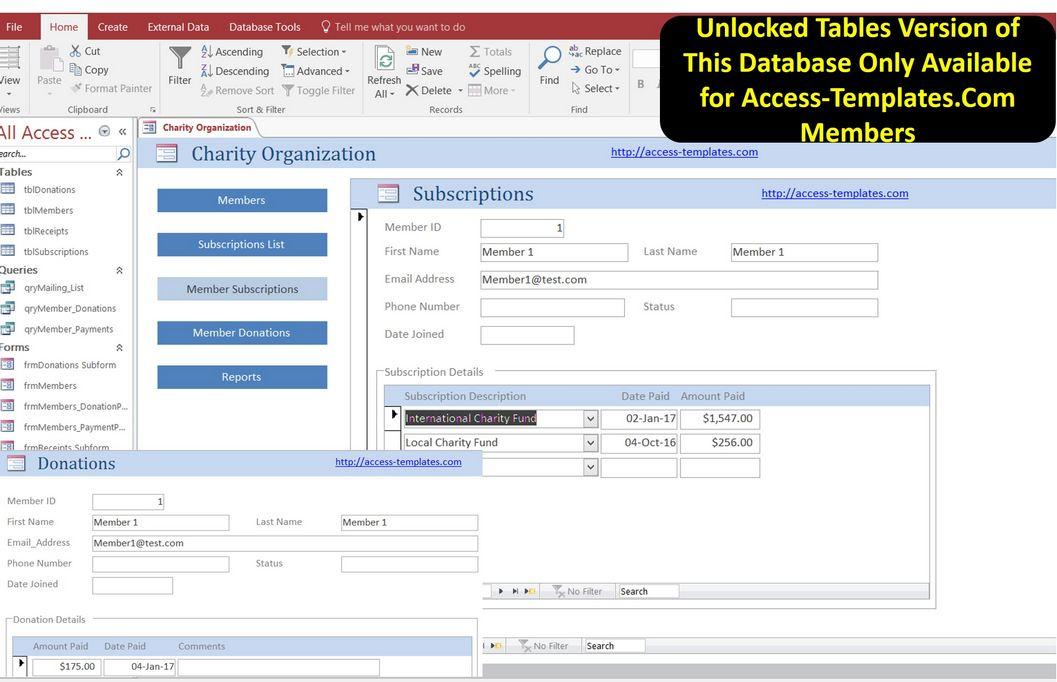Click the Totals sigma icon
Screen dimensions: 1057x682
click(475, 52)
